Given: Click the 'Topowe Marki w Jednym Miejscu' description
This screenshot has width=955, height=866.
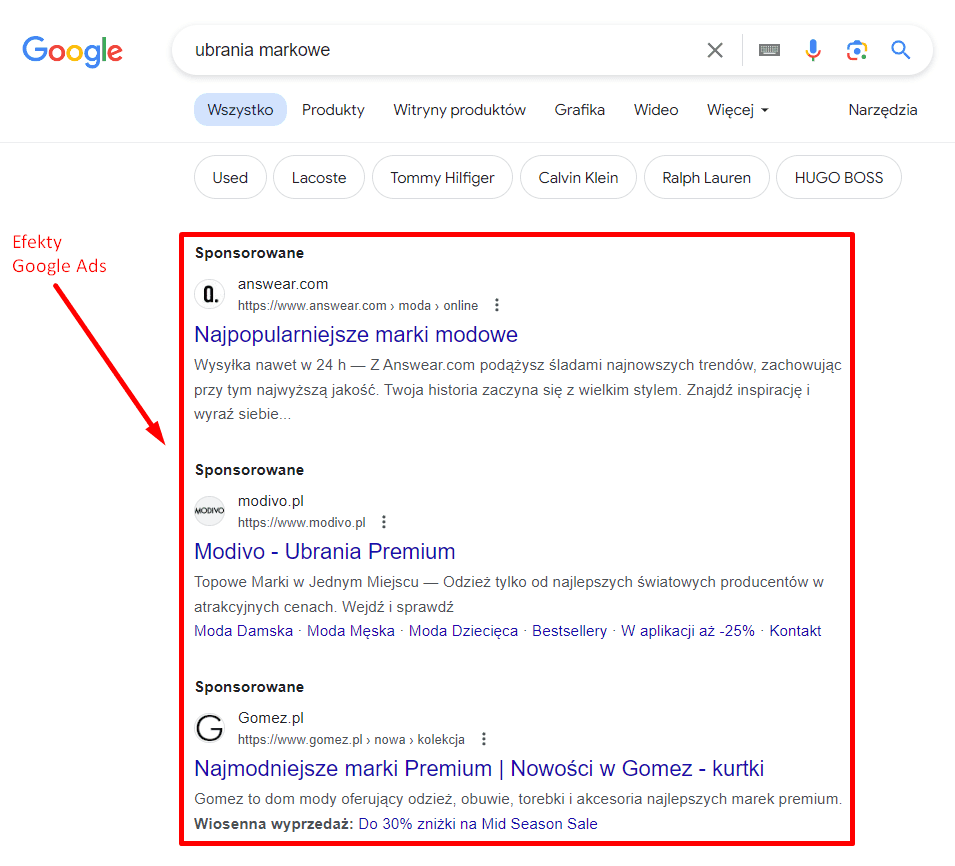Looking at the screenshot, I should coord(509,594).
